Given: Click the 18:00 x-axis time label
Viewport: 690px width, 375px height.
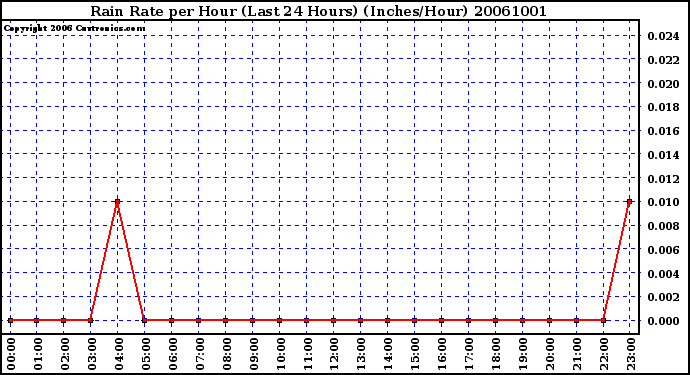Looking at the screenshot, I should [x=496, y=354].
